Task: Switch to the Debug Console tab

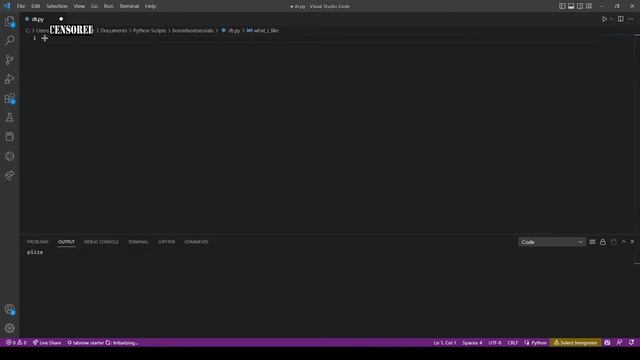Action: 101,242
